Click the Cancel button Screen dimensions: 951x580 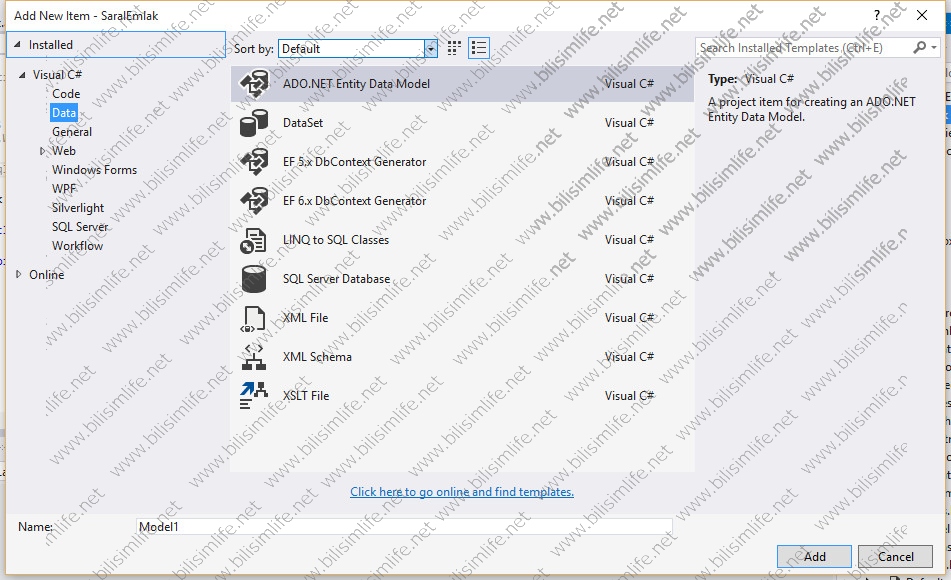[895, 556]
